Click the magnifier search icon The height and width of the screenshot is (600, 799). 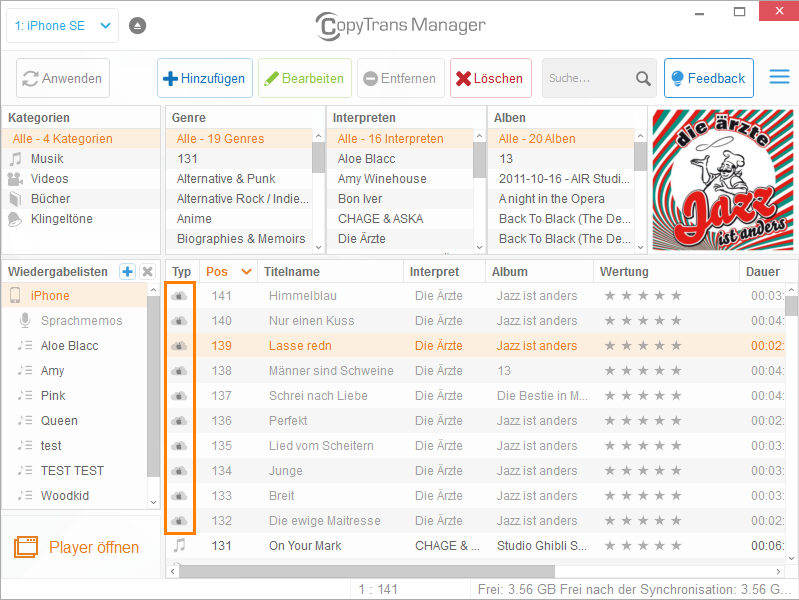coord(643,79)
